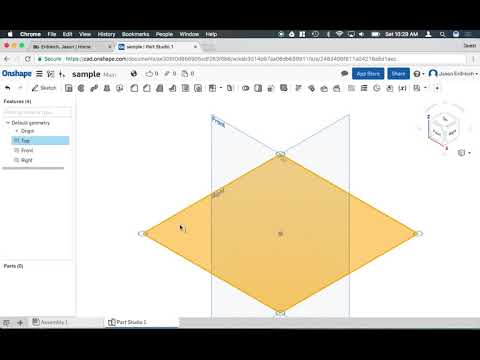Start a new Sketch

point(44,88)
